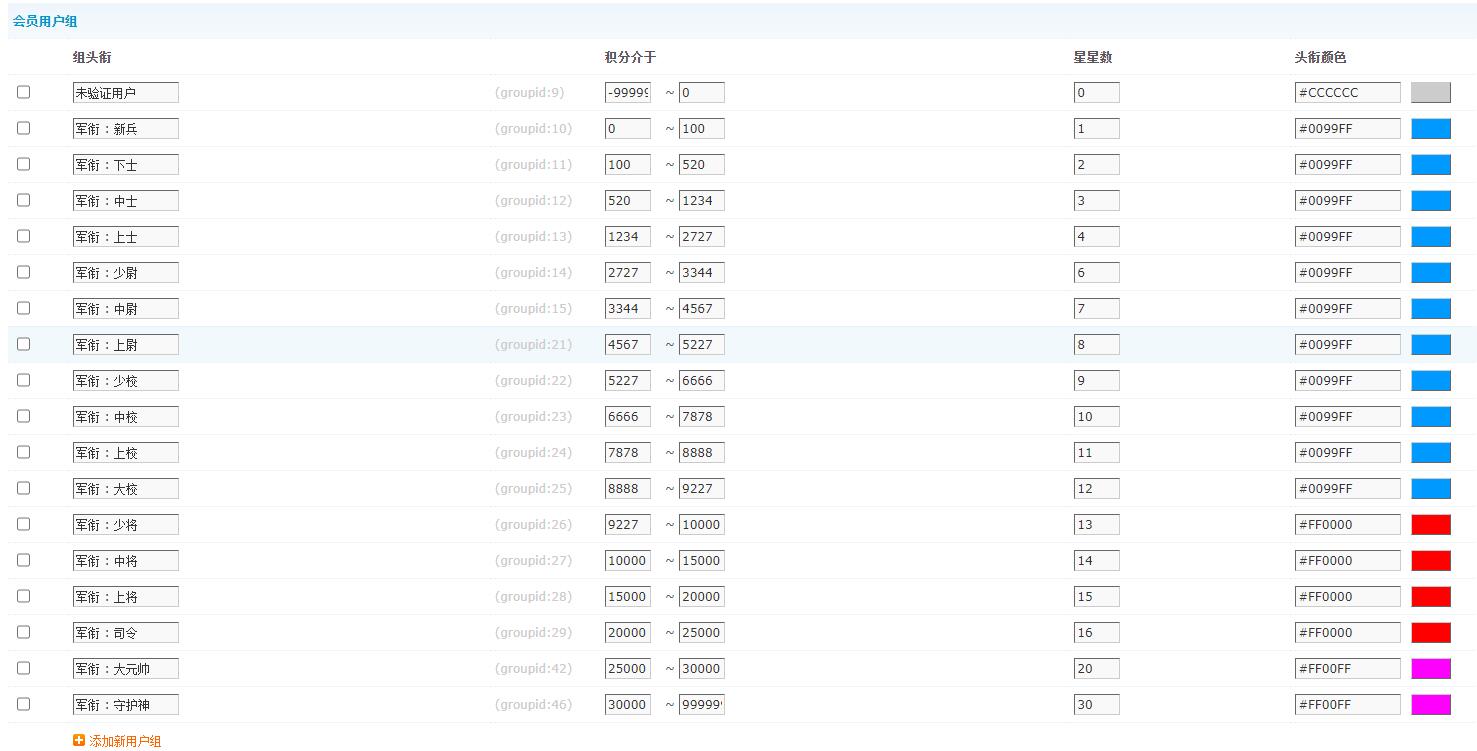1477x751 pixels.
Task: Click the 头衔颜色 column header
Action: [1320, 57]
